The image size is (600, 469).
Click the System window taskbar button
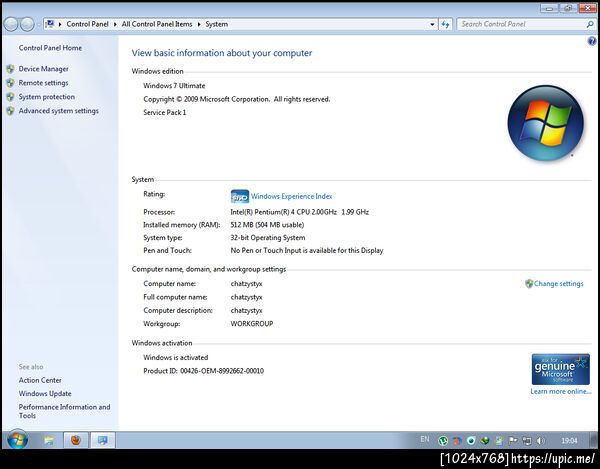click(103, 440)
